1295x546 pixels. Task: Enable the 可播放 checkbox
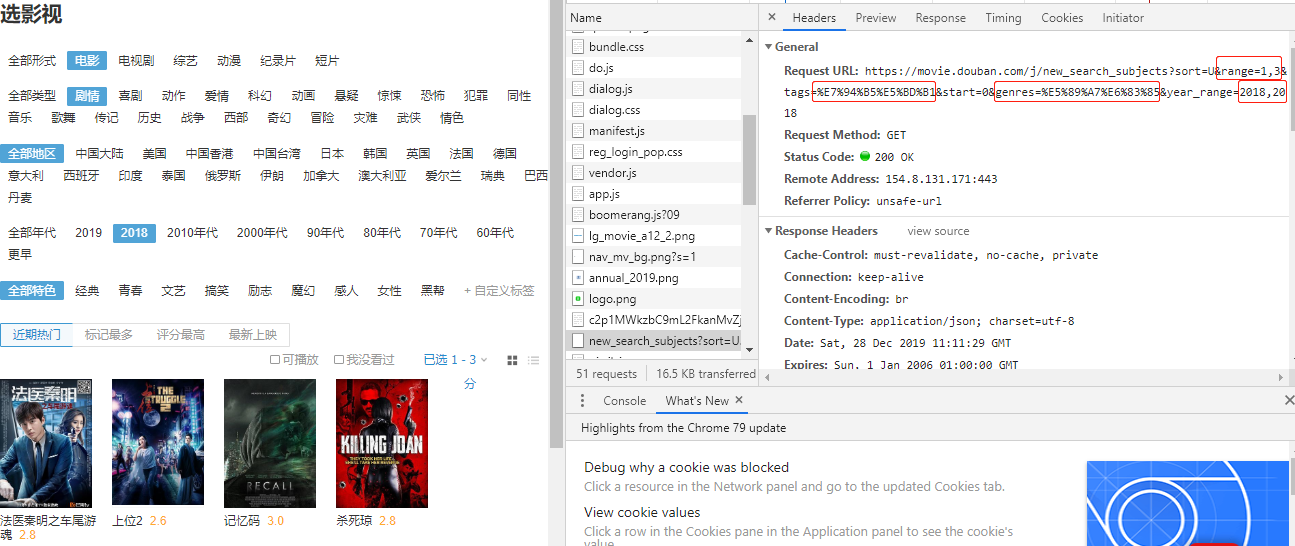click(275, 360)
